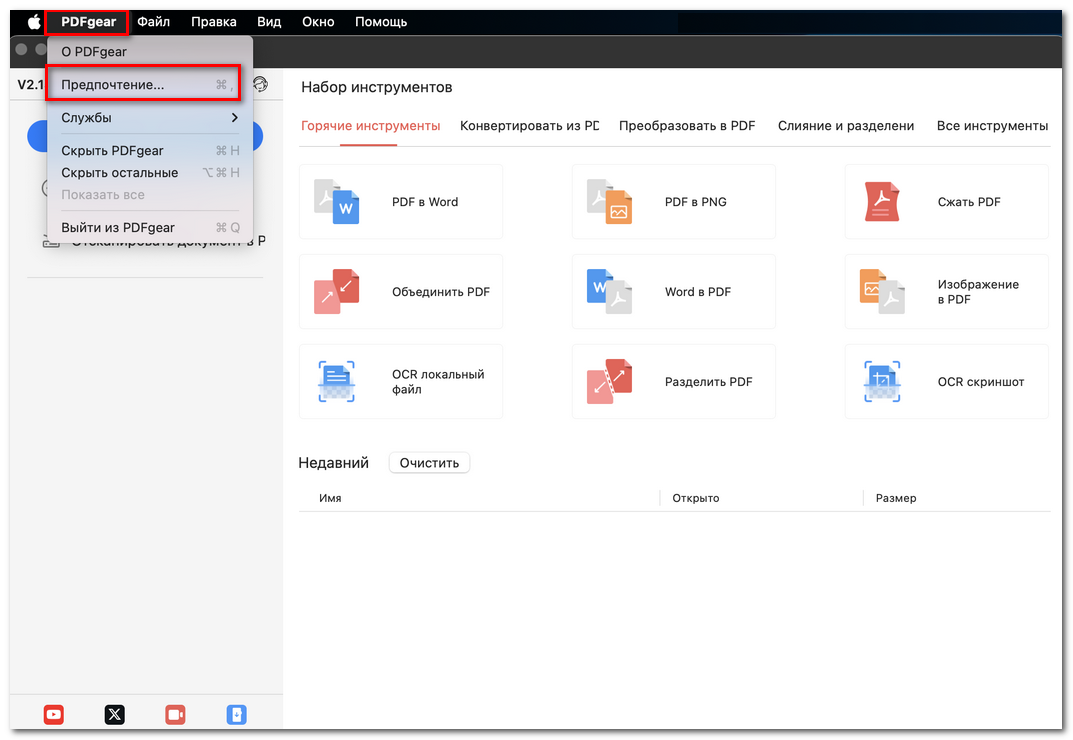
Task: Click the blue mobile download icon
Action: click(236, 714)
